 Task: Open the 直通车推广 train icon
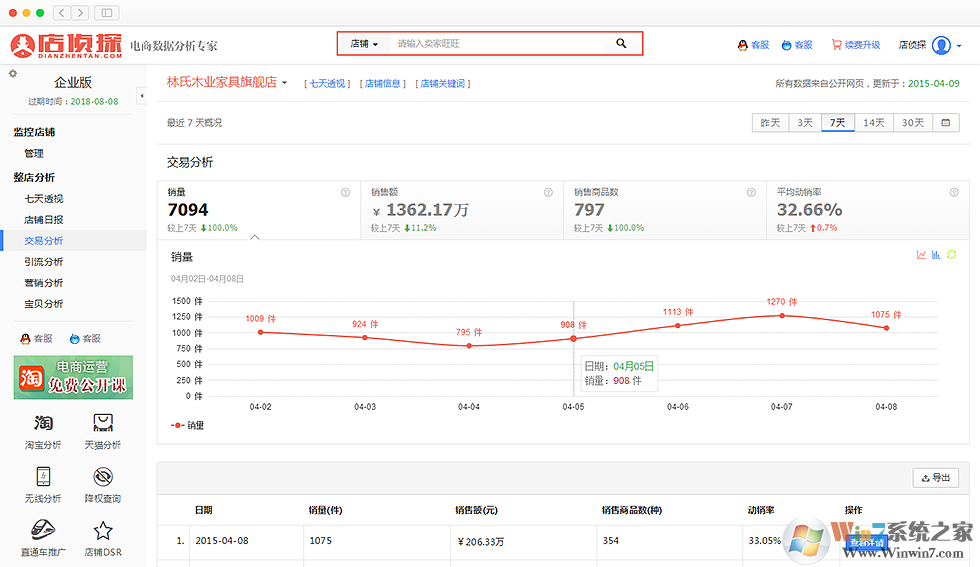pos(43,537)
